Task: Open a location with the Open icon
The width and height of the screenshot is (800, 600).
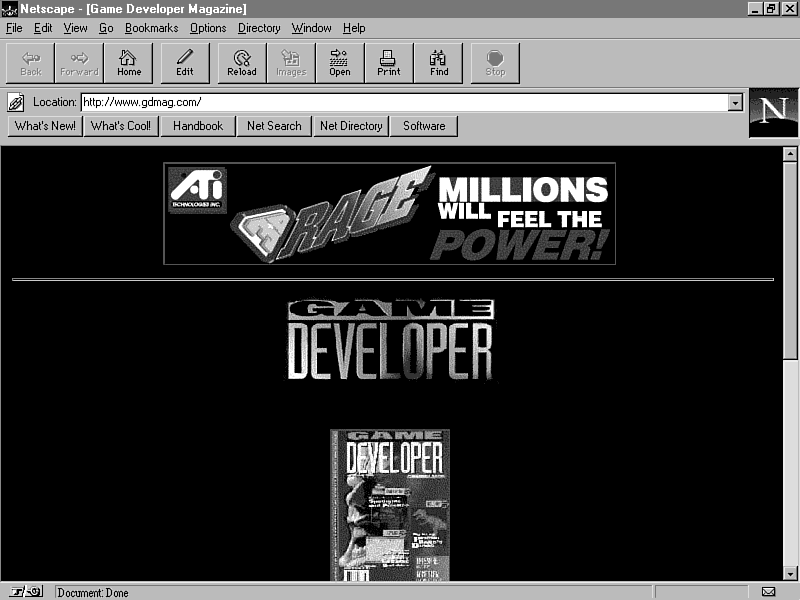Action: pos(340,62)
